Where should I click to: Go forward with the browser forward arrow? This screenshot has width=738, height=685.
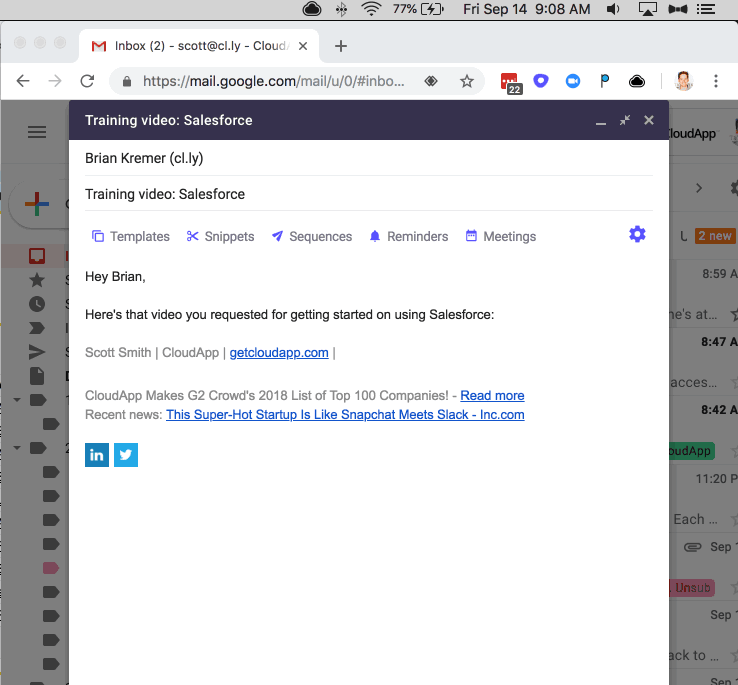pyautogui.click(x=55, y=81)
